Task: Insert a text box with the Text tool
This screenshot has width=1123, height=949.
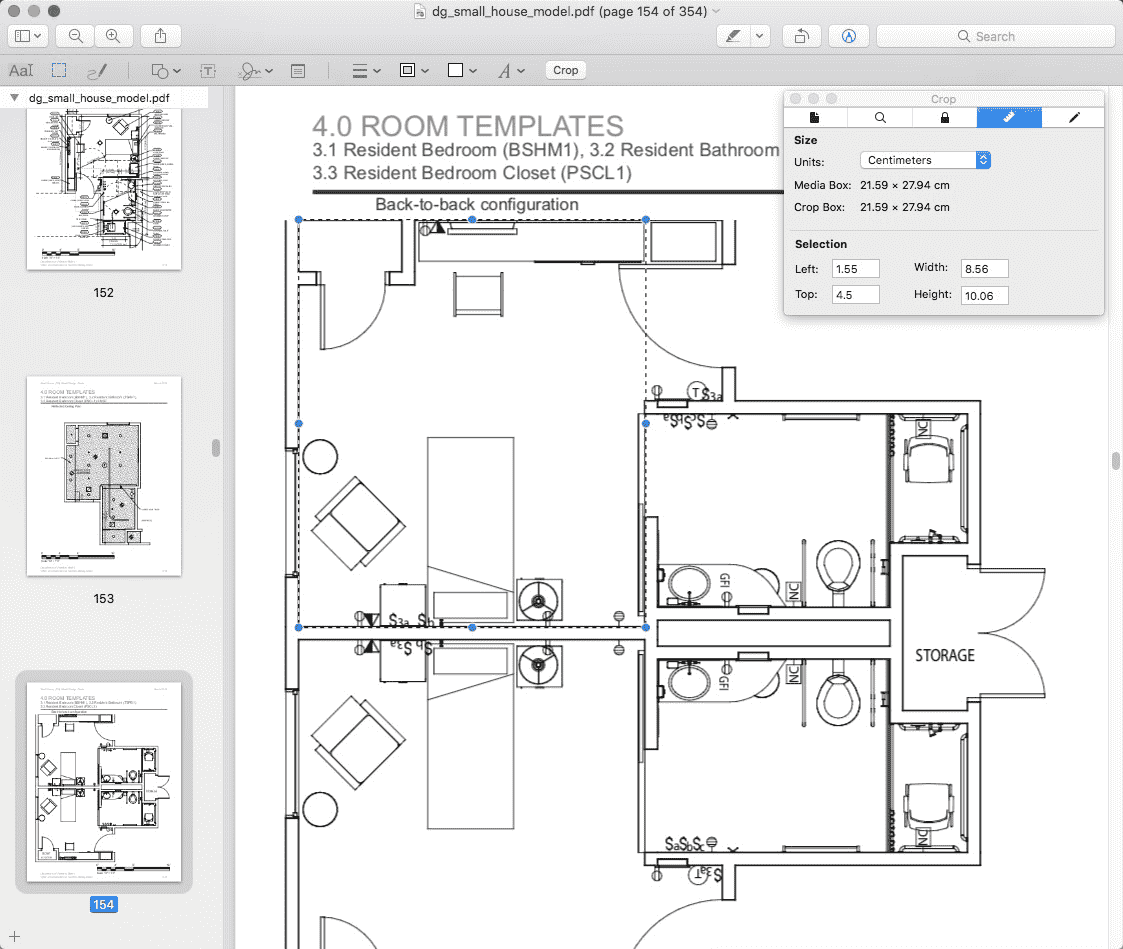Action: pyautogui.click(x=205, y=70)
